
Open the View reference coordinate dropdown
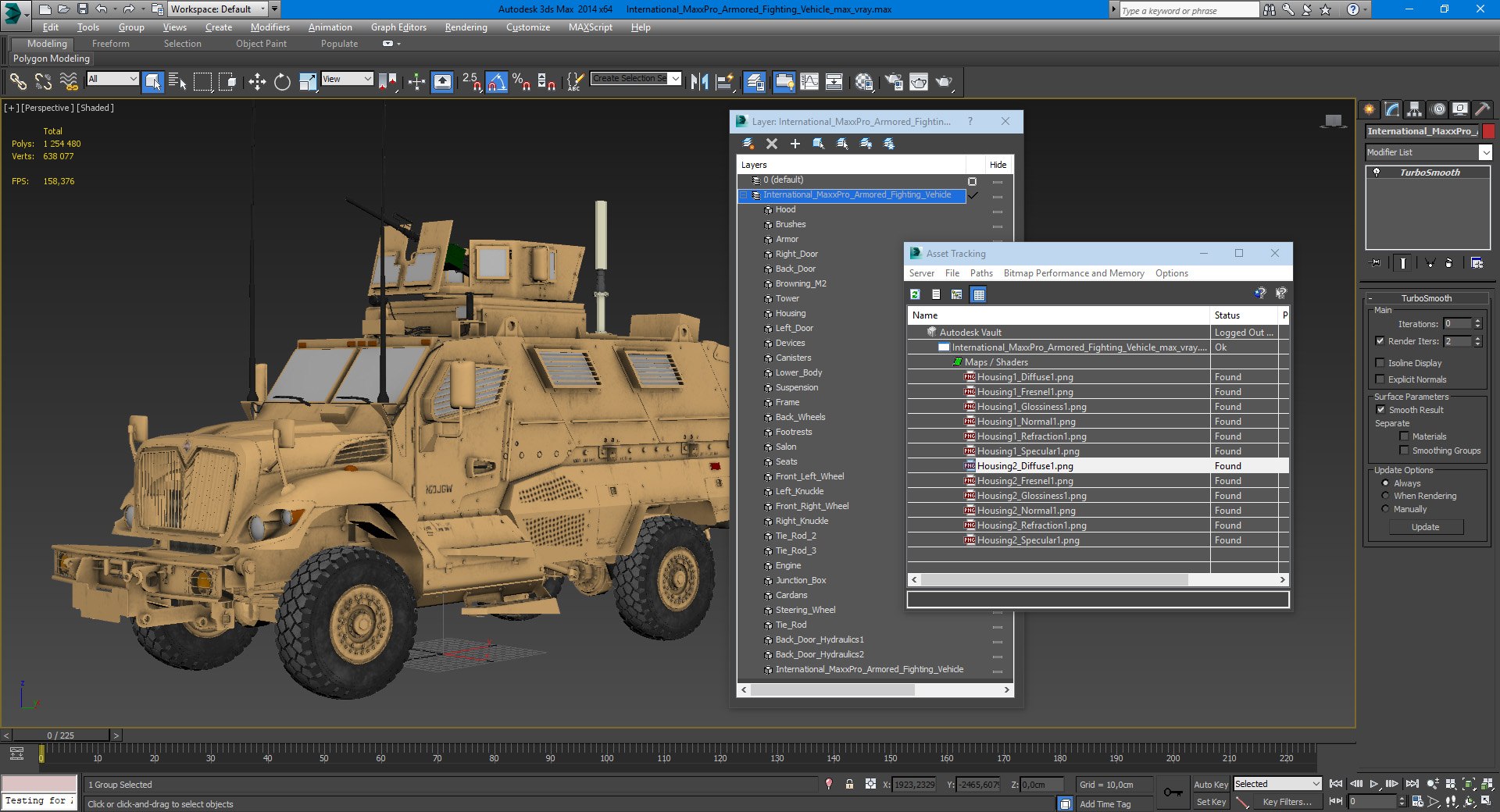coord(347,79)
